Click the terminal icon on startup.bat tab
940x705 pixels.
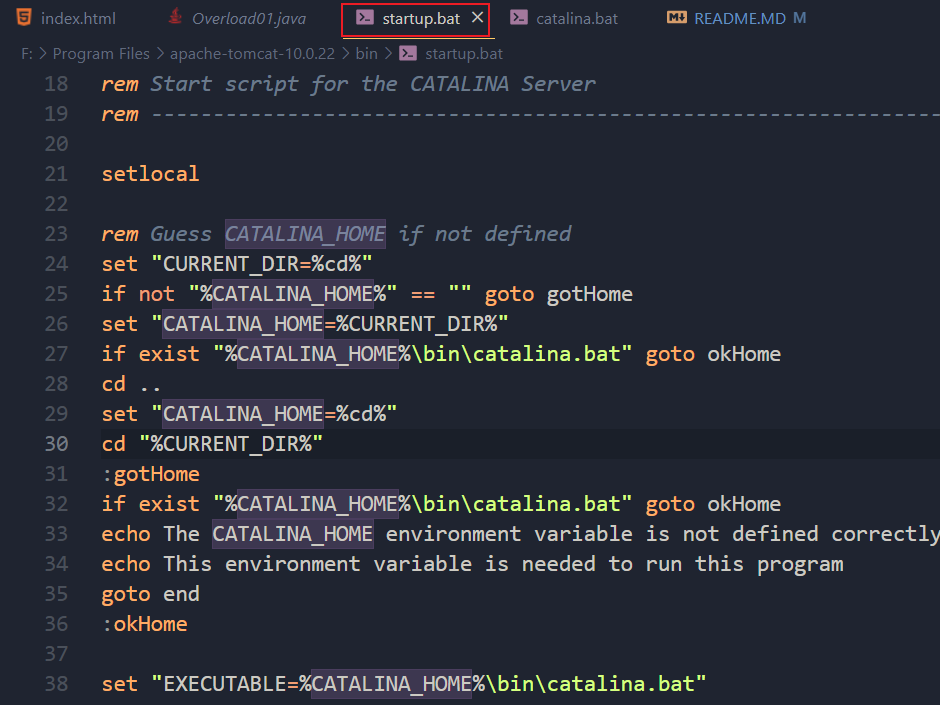click(x=365, y=18)
